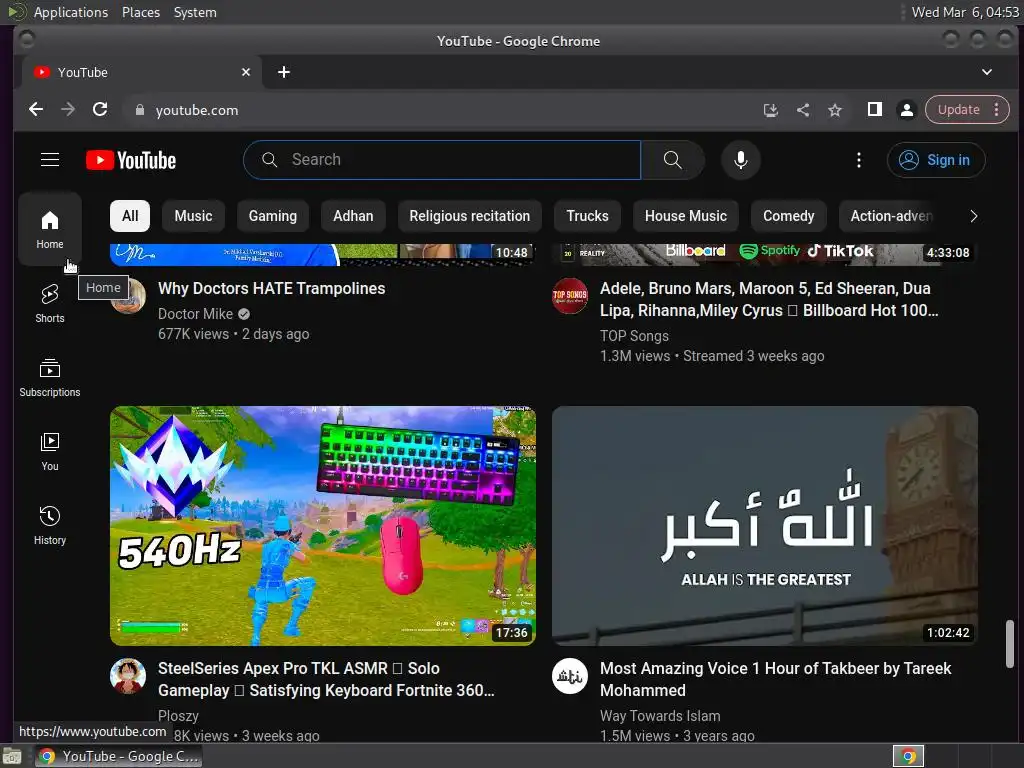Screen dimensions: 1024x768
Task: Select the Adhan category chip
Action: tap(353, 216)
